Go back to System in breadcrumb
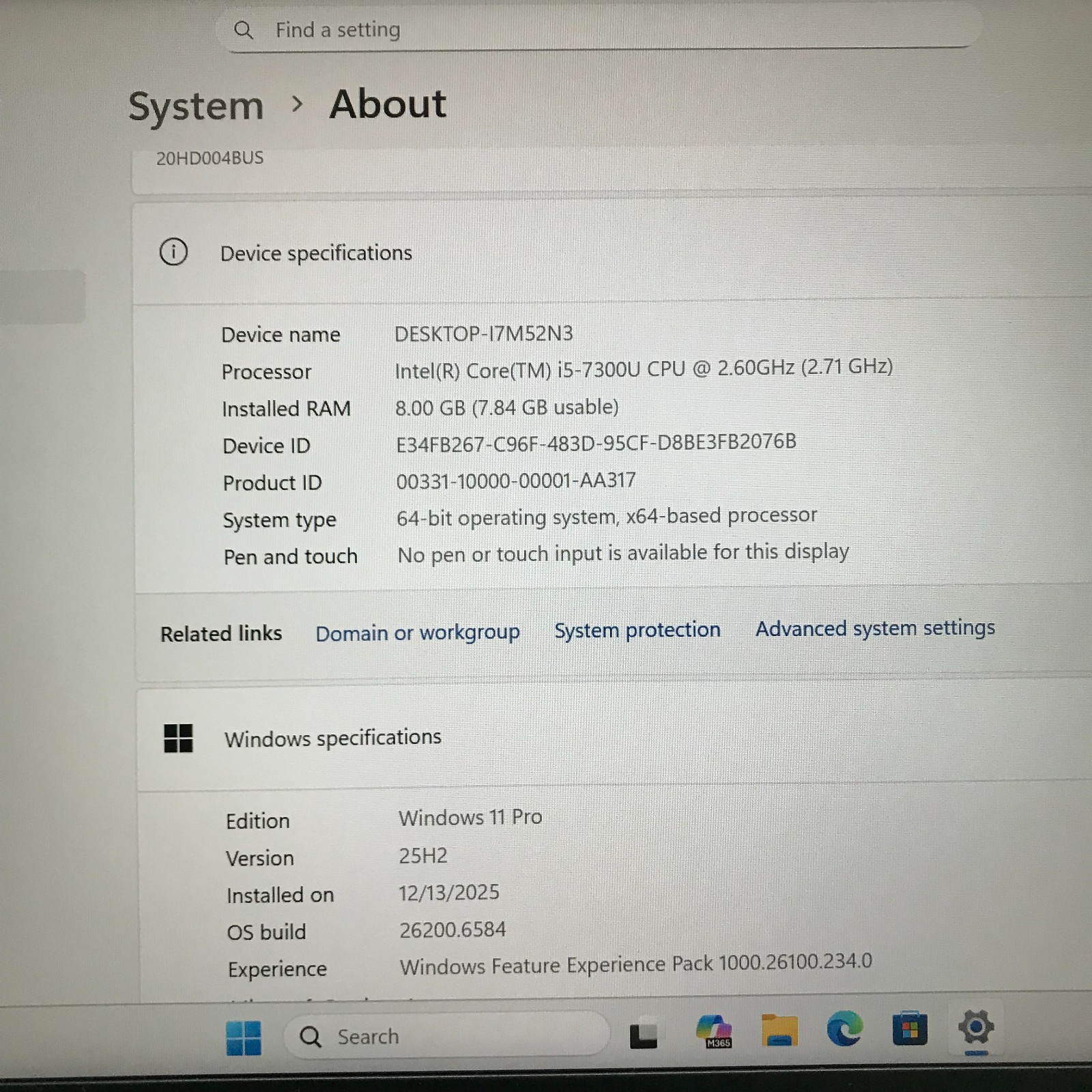 (x=196, y=106)
